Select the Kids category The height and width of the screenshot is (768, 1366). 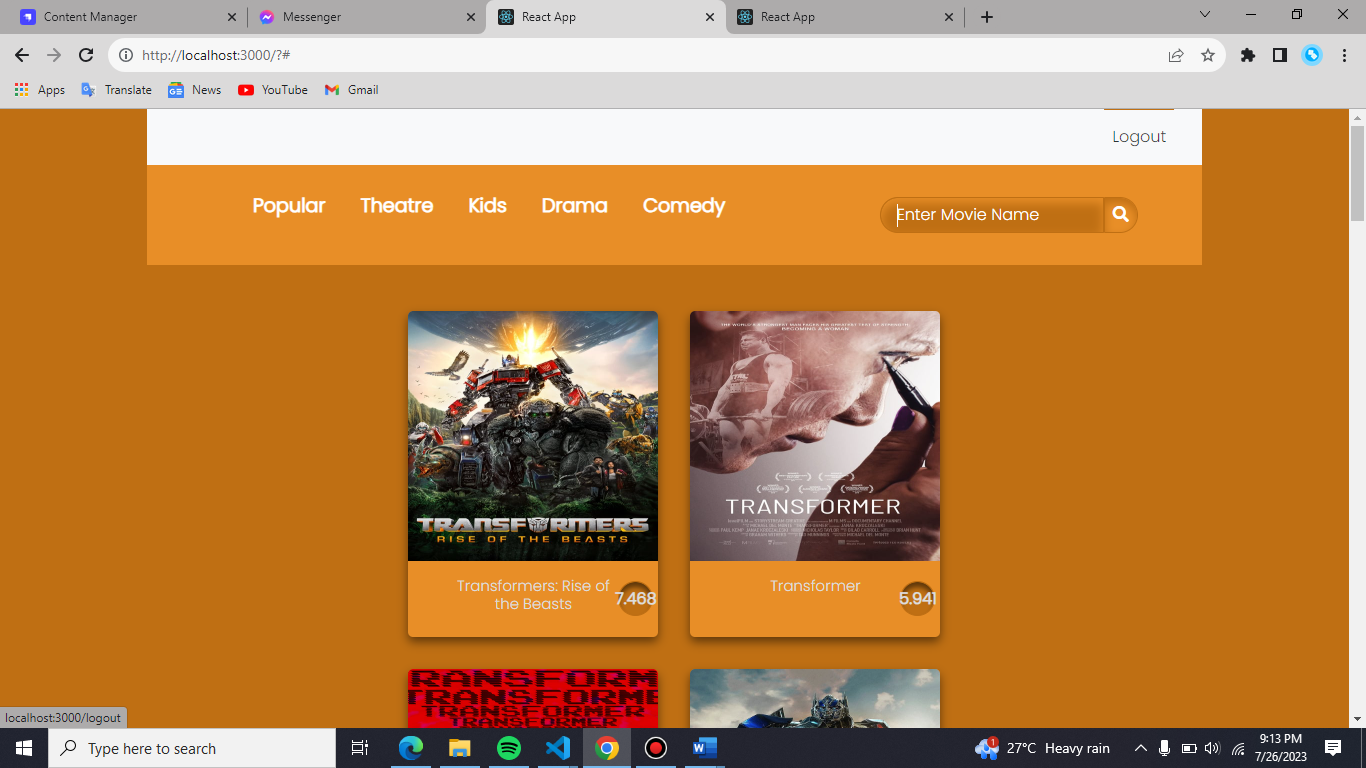(487, 205)
